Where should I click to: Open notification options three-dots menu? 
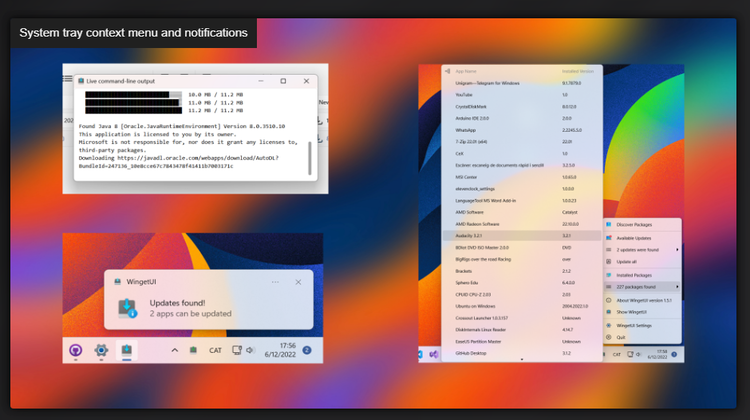(274, 282)
